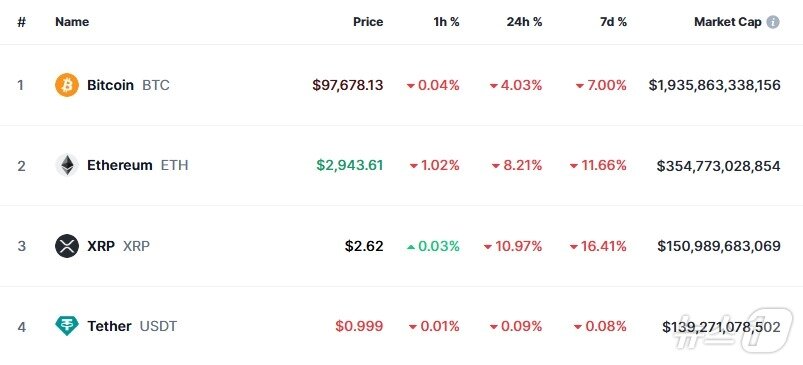Click the orange Bitcoin logo icon

click(67, 85)
